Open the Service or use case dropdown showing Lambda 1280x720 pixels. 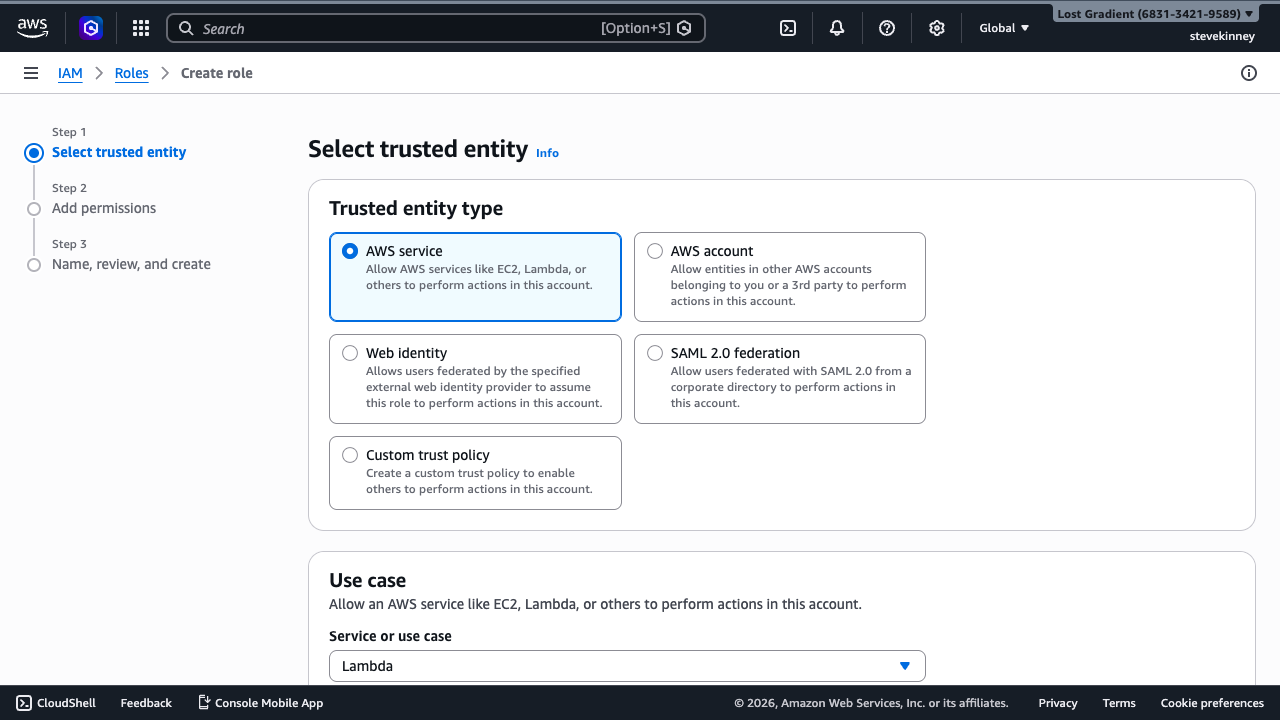[627, 666]
